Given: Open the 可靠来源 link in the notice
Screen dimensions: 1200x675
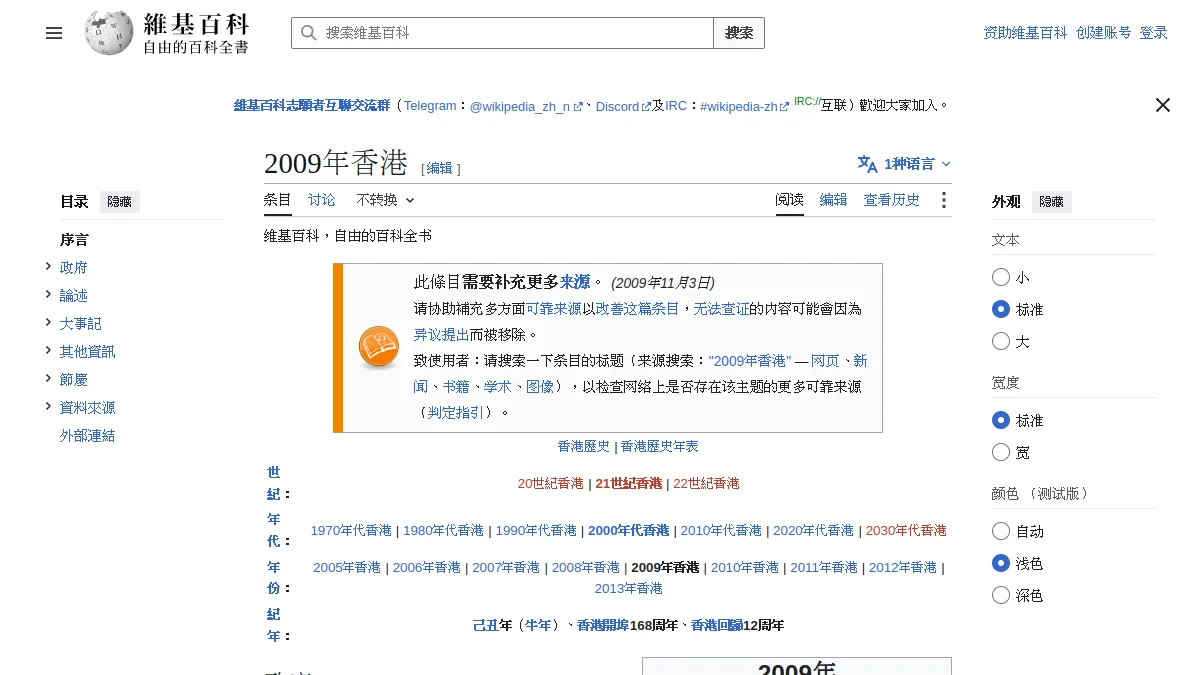Looking at the screenshot, I should tap(554, 309).
